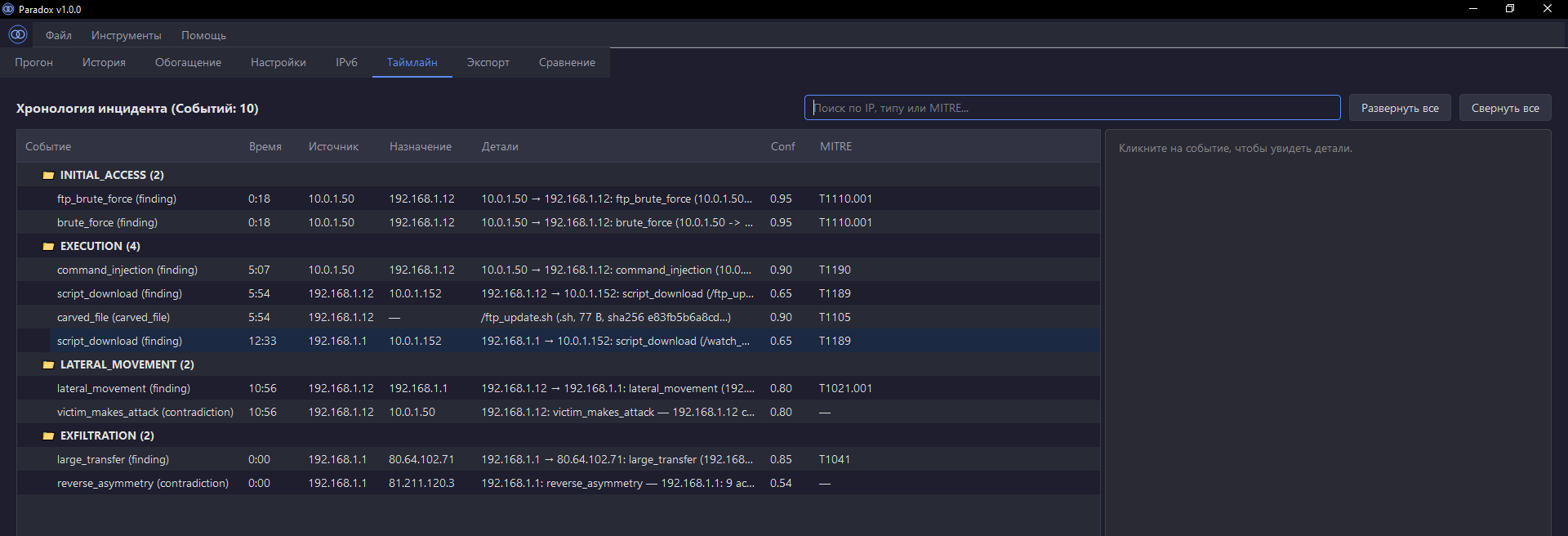Click the EXECUTION group folder icon
The height and width of the screenshot is (536, 1568).
point(48,247)
